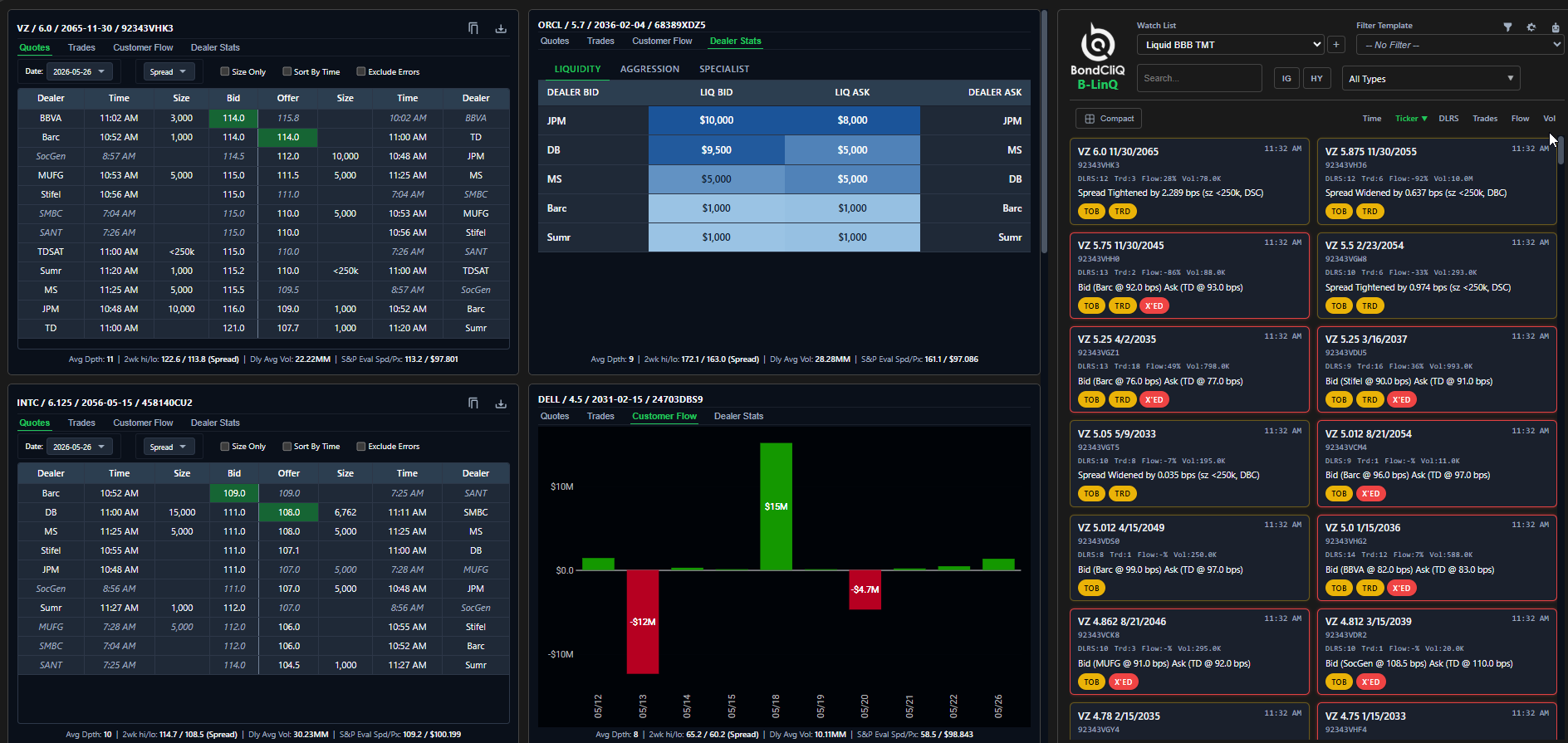The image size is (1568, 743).
Task: Sort watch list by Vol
Action: tap(1549, 119)
